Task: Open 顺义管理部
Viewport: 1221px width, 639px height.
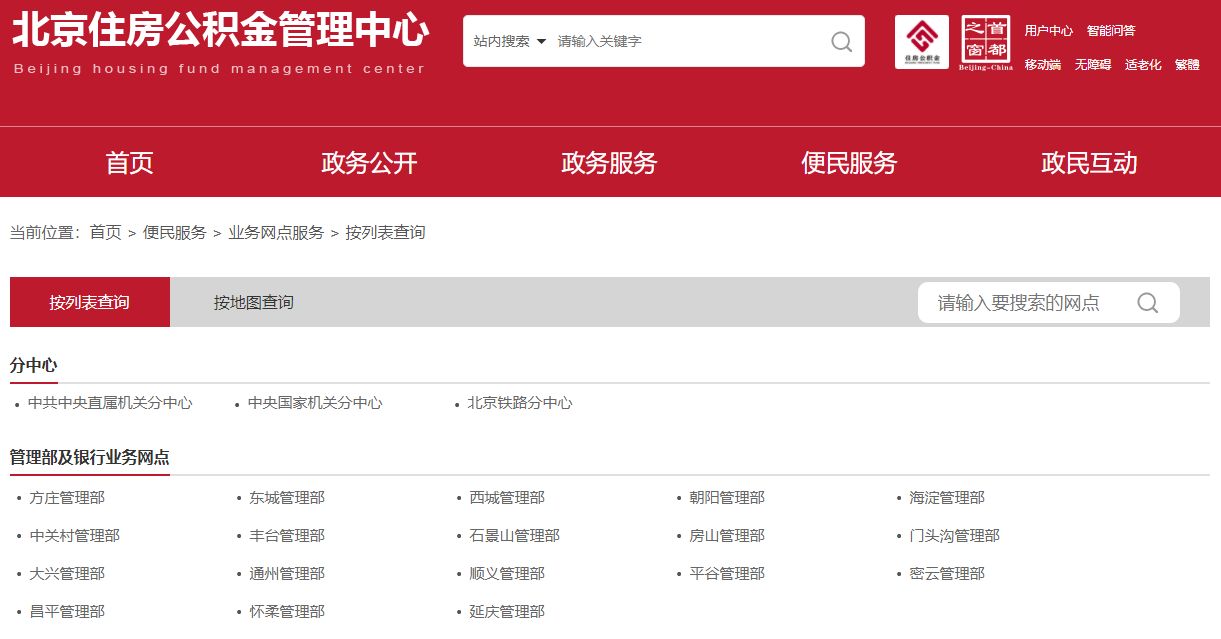Action: 507,573
